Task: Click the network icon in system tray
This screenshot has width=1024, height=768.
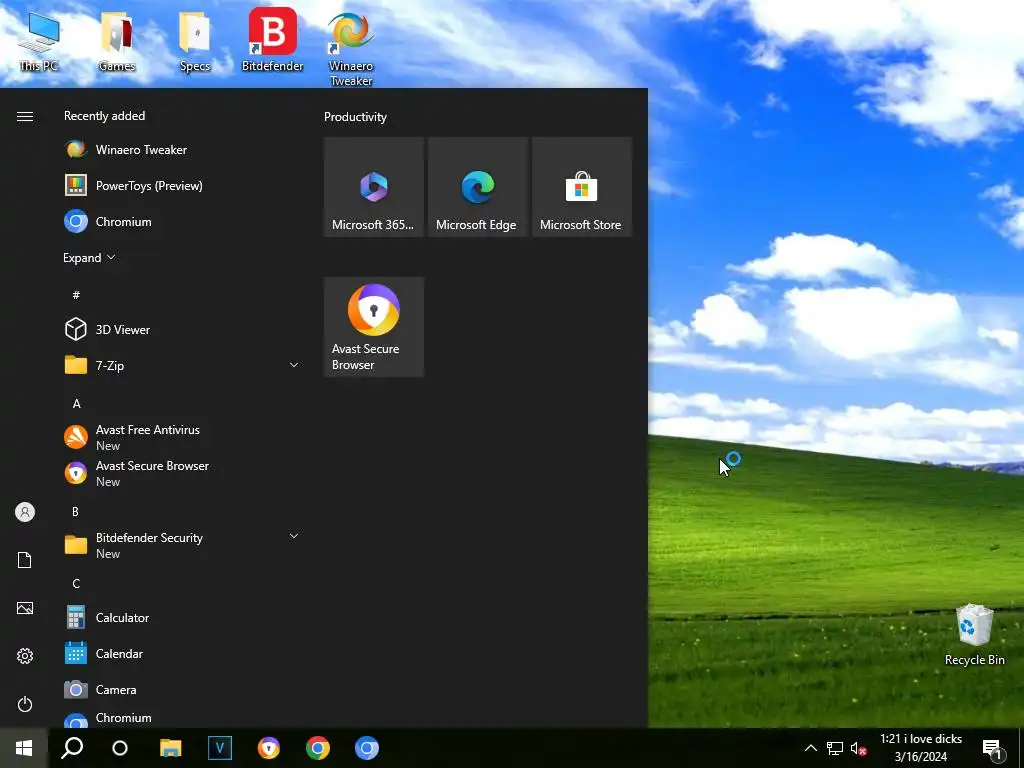Action: 835,748
